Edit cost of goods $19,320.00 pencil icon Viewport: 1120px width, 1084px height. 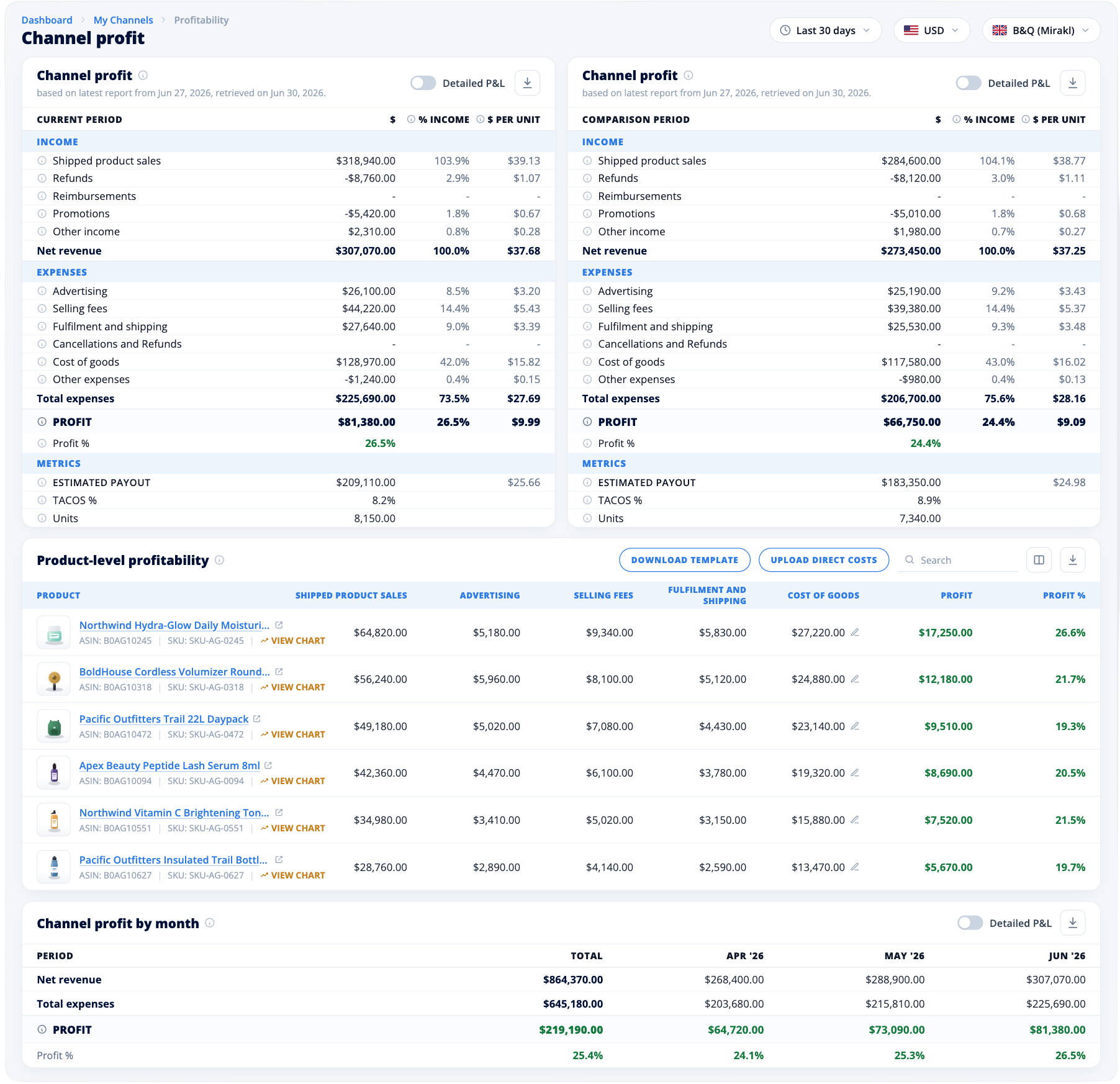click(855, 773)
